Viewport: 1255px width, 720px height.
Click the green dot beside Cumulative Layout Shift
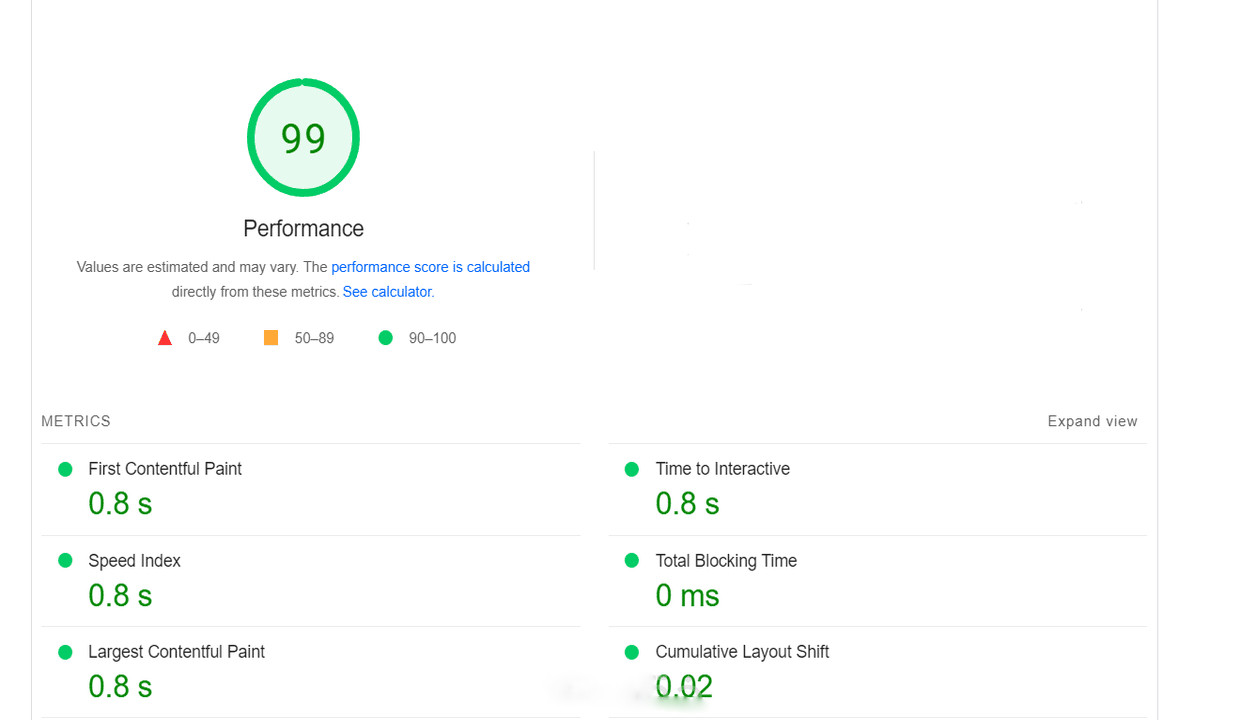point(632,652)
